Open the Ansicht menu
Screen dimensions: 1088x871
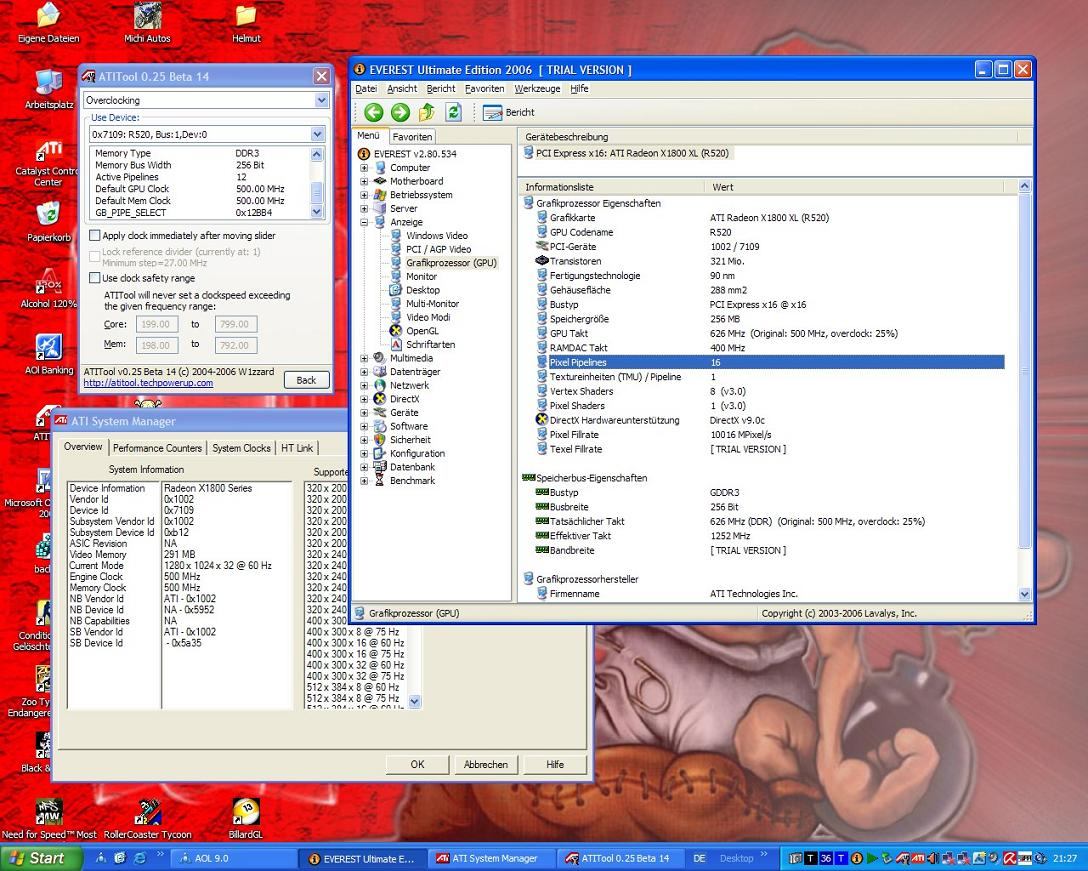[402, 89]
